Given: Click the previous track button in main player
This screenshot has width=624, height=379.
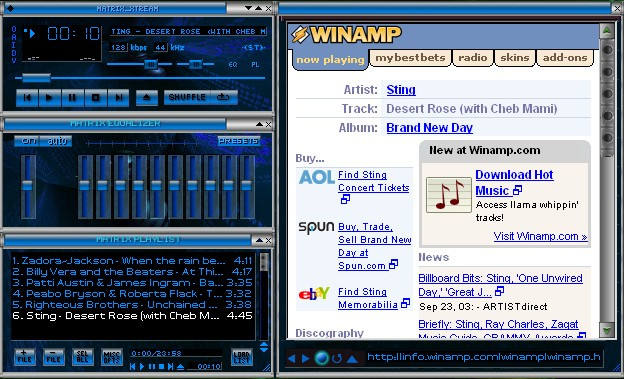Looking at the screenshot, I should [x=27, y=98].
